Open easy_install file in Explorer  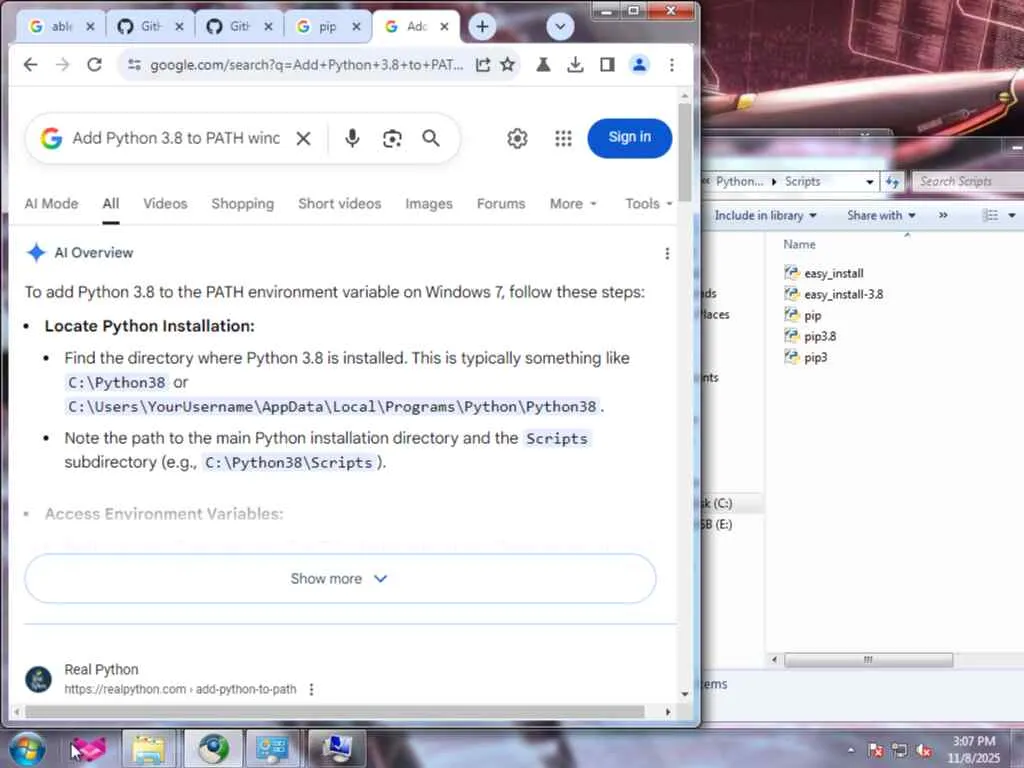(824, 273)
